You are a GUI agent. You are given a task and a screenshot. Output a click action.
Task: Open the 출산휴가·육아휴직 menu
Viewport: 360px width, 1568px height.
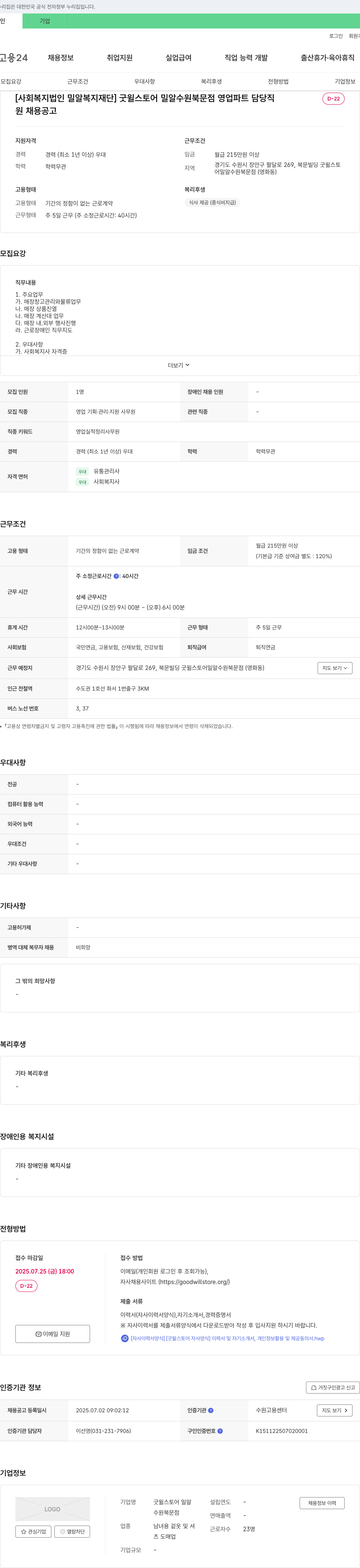tap(328, 58)
